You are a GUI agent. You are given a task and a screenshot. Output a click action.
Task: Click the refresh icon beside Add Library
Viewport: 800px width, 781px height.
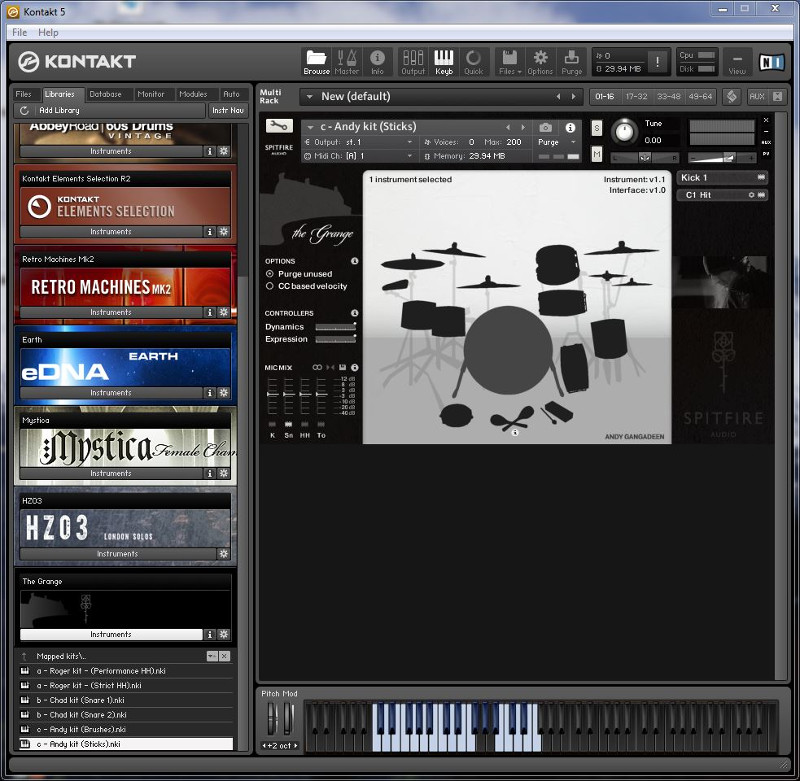click(24, 110)
